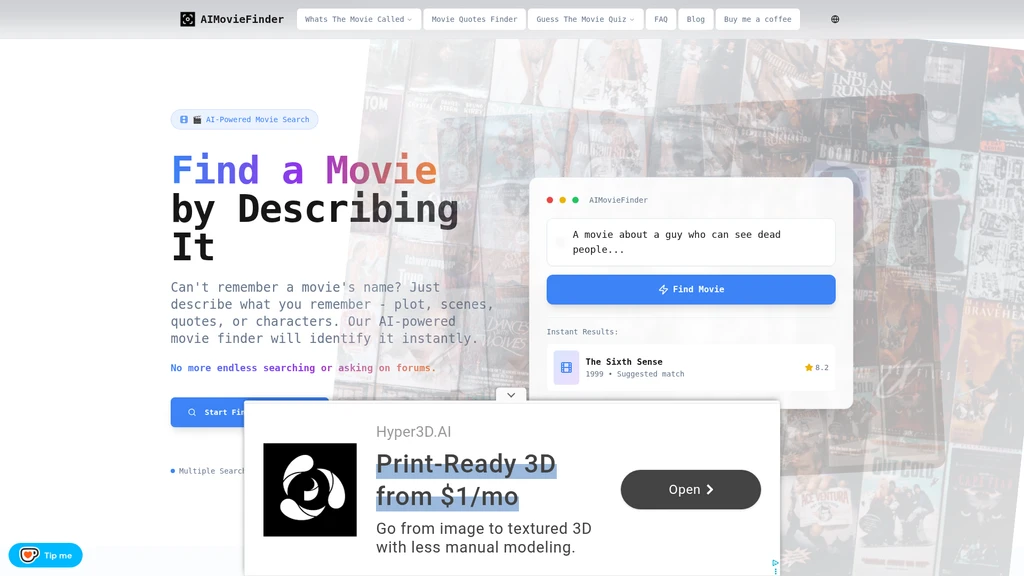The width and height of the screenshot is (1024, 576).
Task: Click the green window dot in demo card
Action: tap(575, 200)
